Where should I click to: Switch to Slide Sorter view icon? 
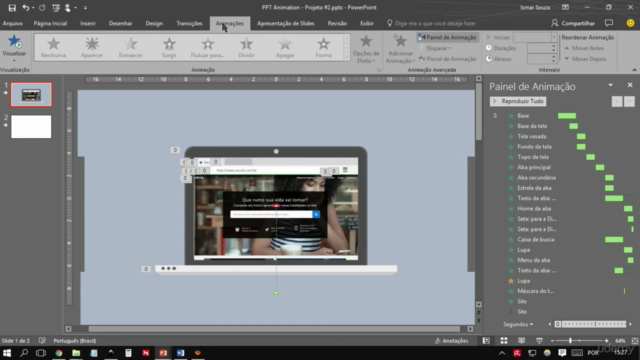pyautogui.click(x=504, y=340)
